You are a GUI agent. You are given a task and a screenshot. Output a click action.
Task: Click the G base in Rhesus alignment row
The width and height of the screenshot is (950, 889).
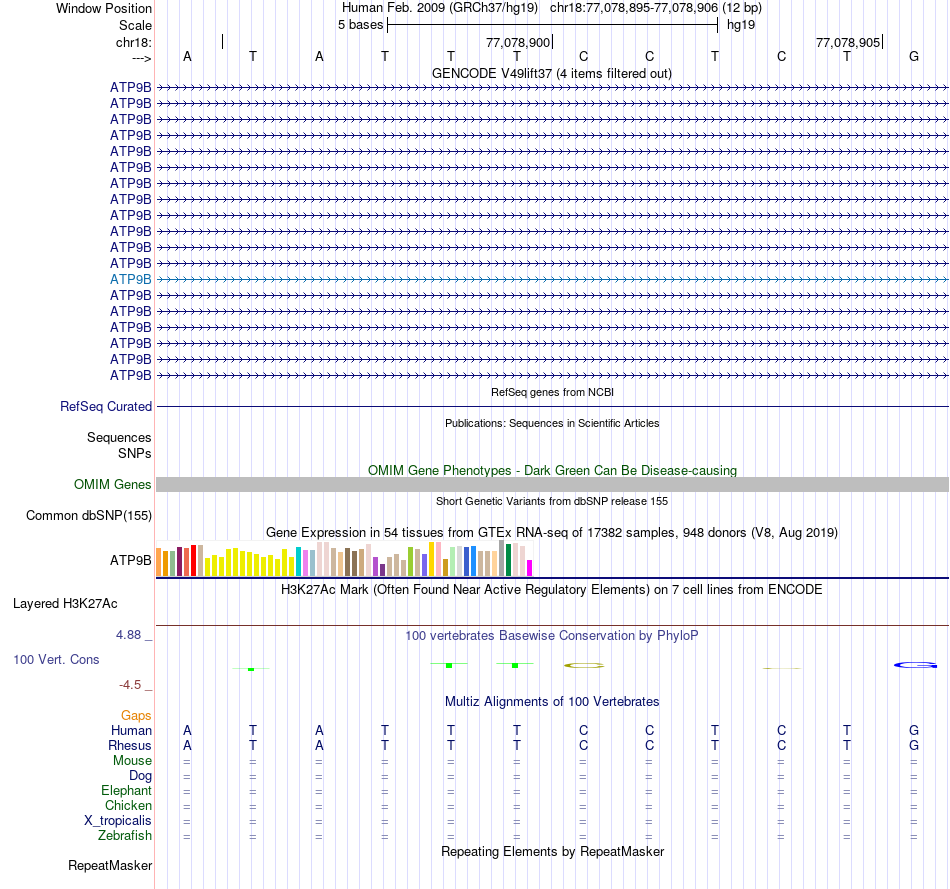tap(914, 745)
